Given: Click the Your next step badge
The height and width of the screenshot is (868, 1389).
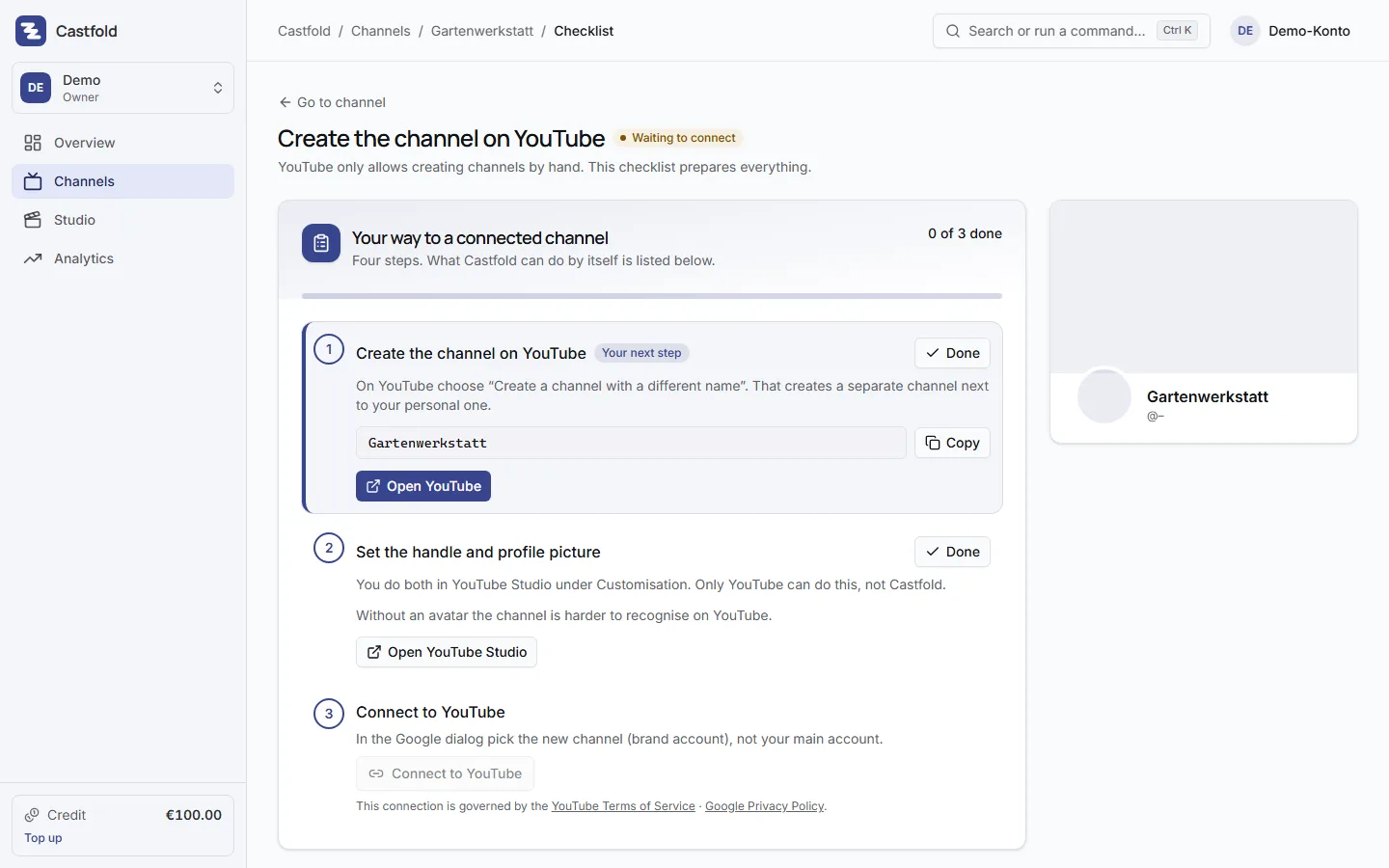Looking at the screenshot, I should [641, 353].
